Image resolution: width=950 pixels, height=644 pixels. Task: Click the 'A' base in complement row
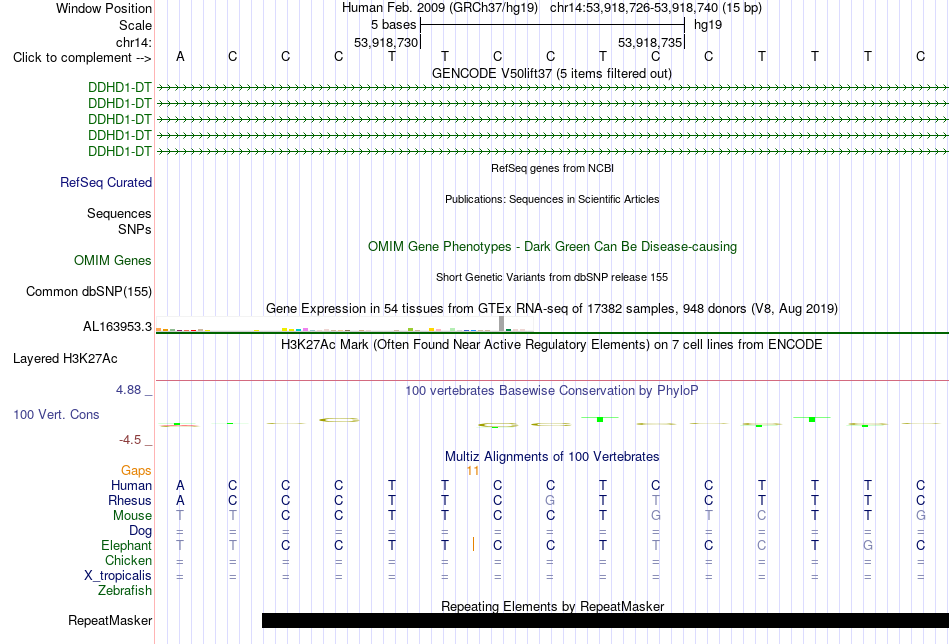click(180, 56)
